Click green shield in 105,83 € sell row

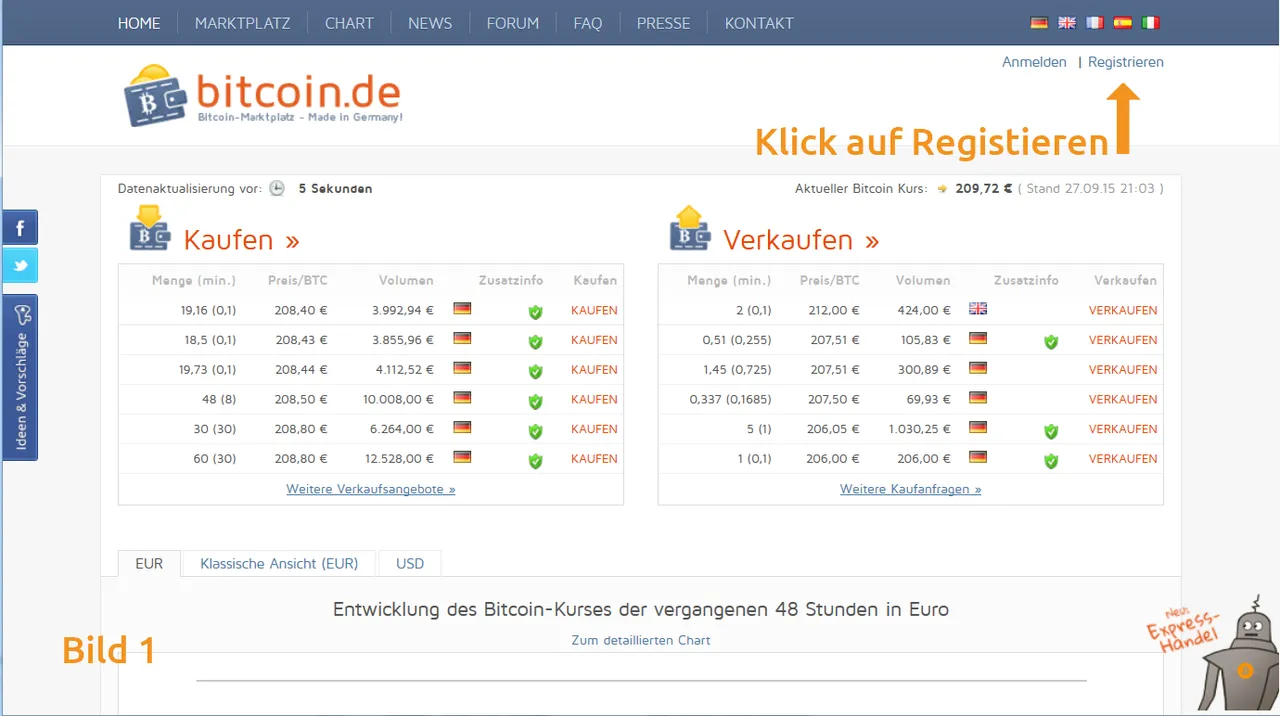[1050, 342]
